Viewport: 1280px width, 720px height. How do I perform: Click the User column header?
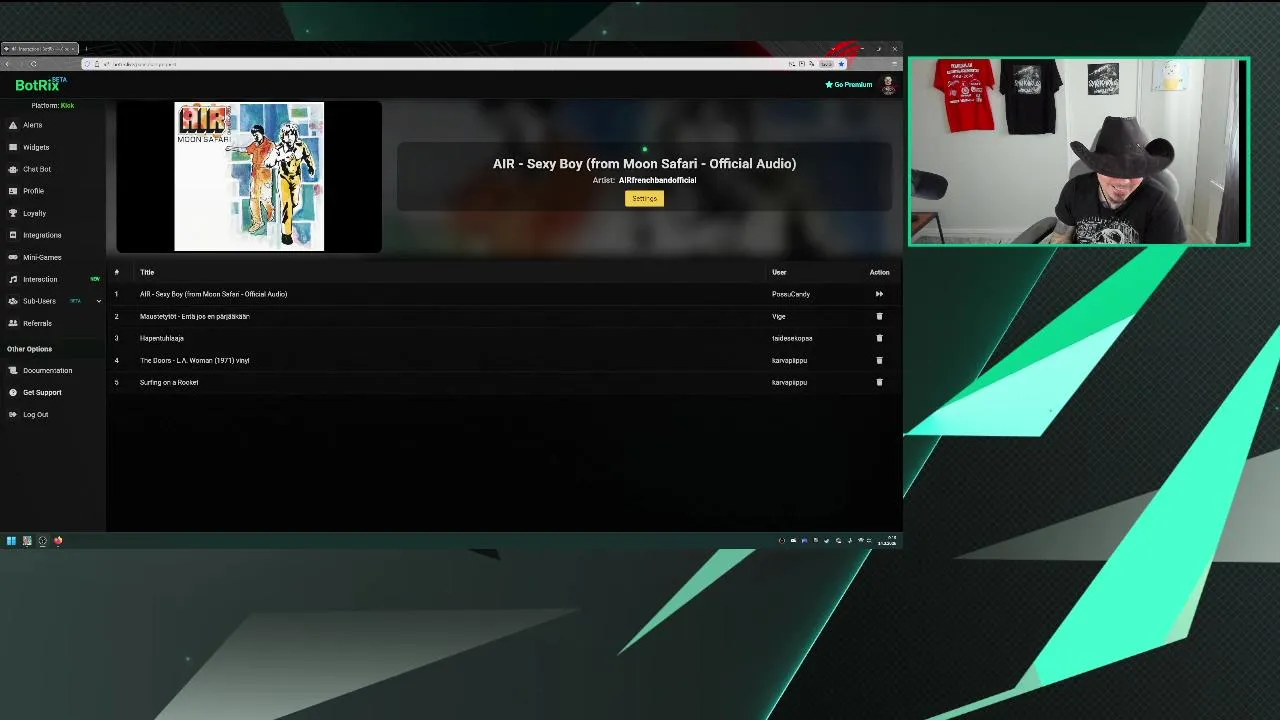tap(779, 272)
